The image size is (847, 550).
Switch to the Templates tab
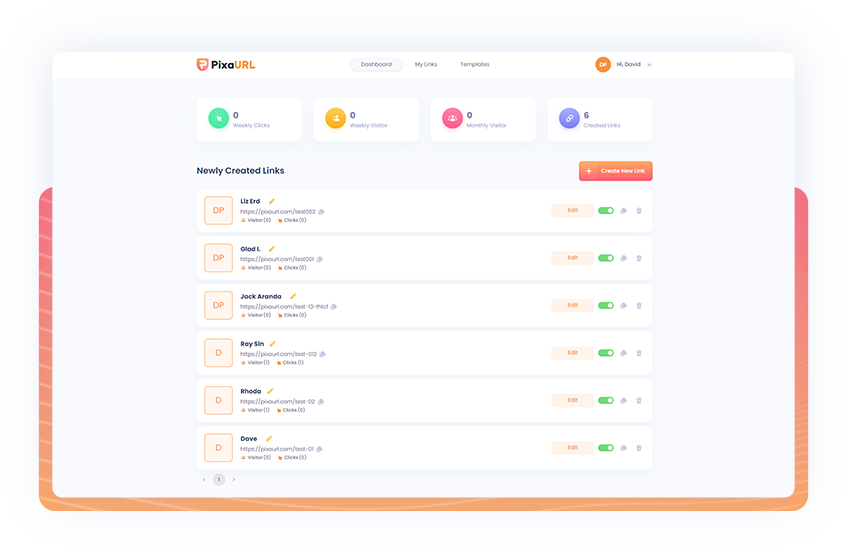click(475, 64)
